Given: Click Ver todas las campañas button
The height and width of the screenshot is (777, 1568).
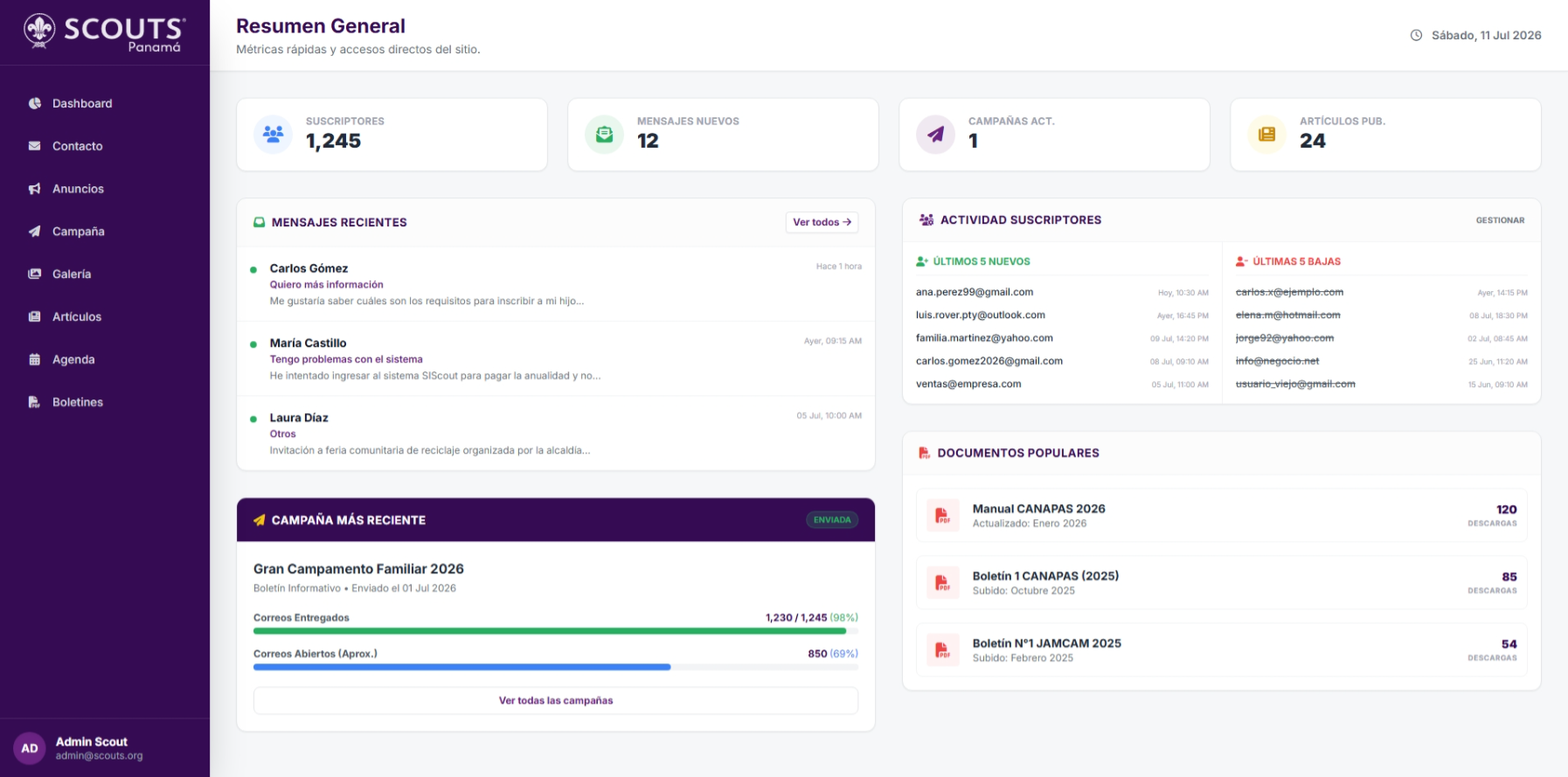Looking at the screenshot, I should (556, 700).
